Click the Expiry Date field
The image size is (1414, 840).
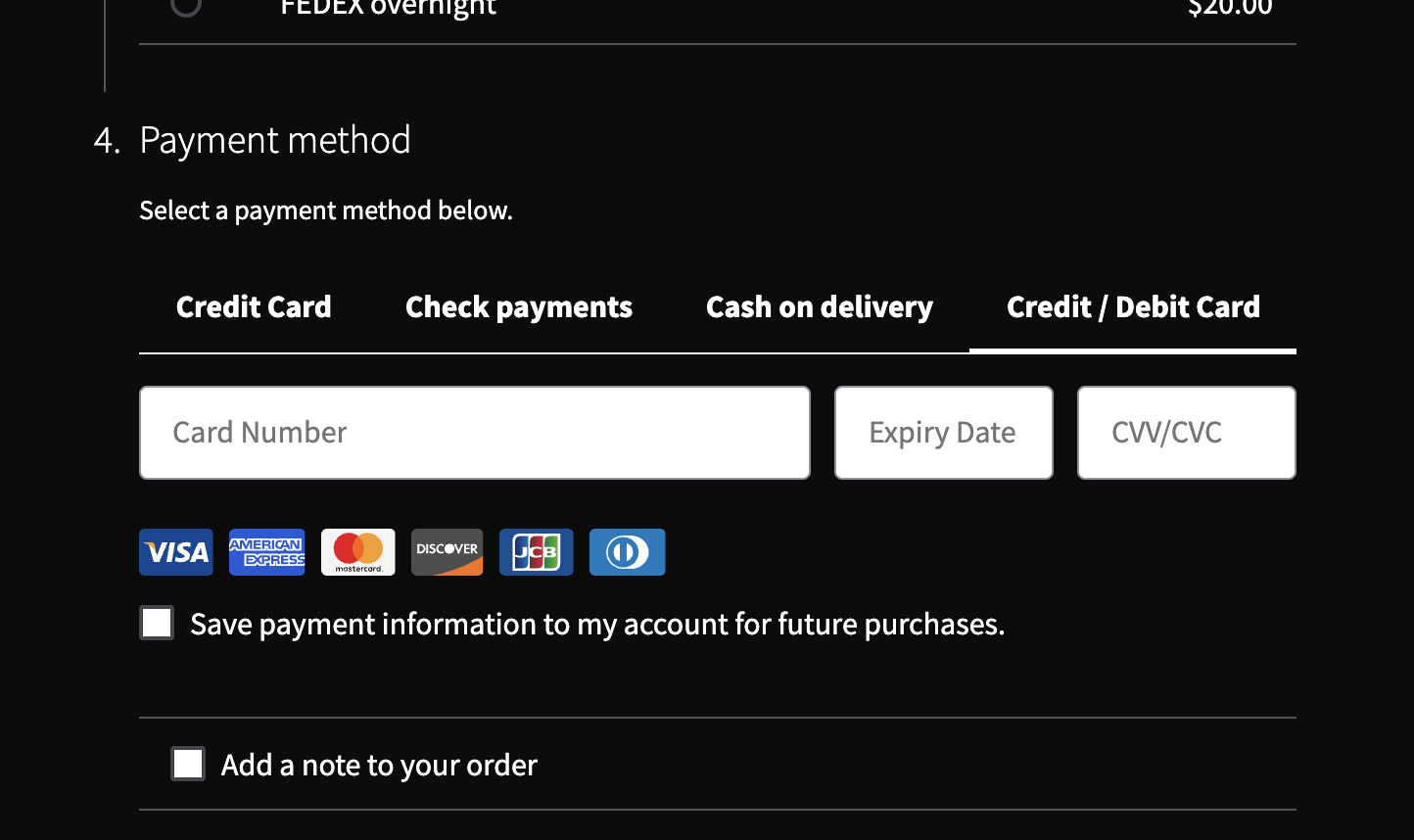coord(943,432)
